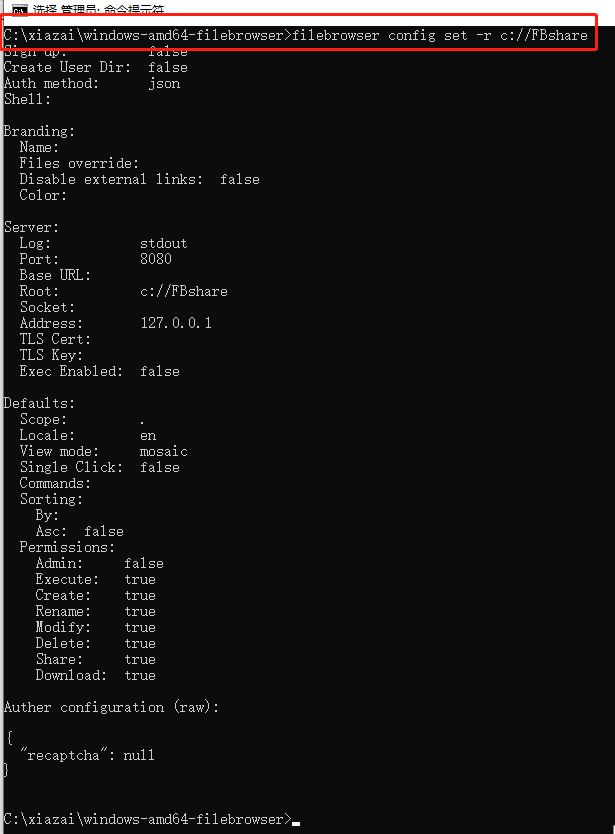Click the Log value stdout
The height and width of the screenshot is (834, 615).
(x=164, y=244)
